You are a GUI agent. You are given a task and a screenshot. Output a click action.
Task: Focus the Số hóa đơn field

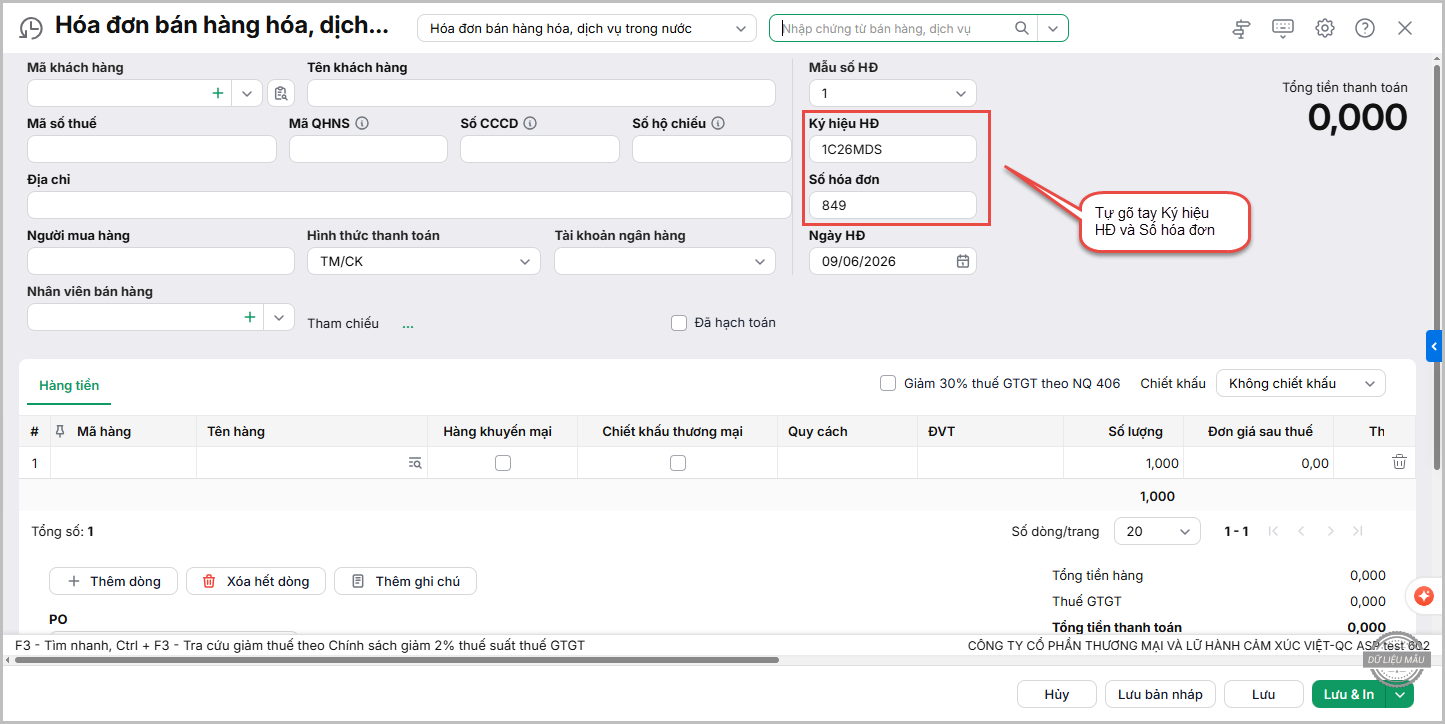click(x=893, y=205)
